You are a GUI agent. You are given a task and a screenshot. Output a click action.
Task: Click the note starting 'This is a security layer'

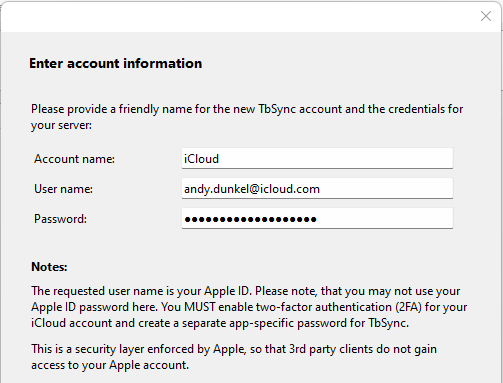(234, 357)
